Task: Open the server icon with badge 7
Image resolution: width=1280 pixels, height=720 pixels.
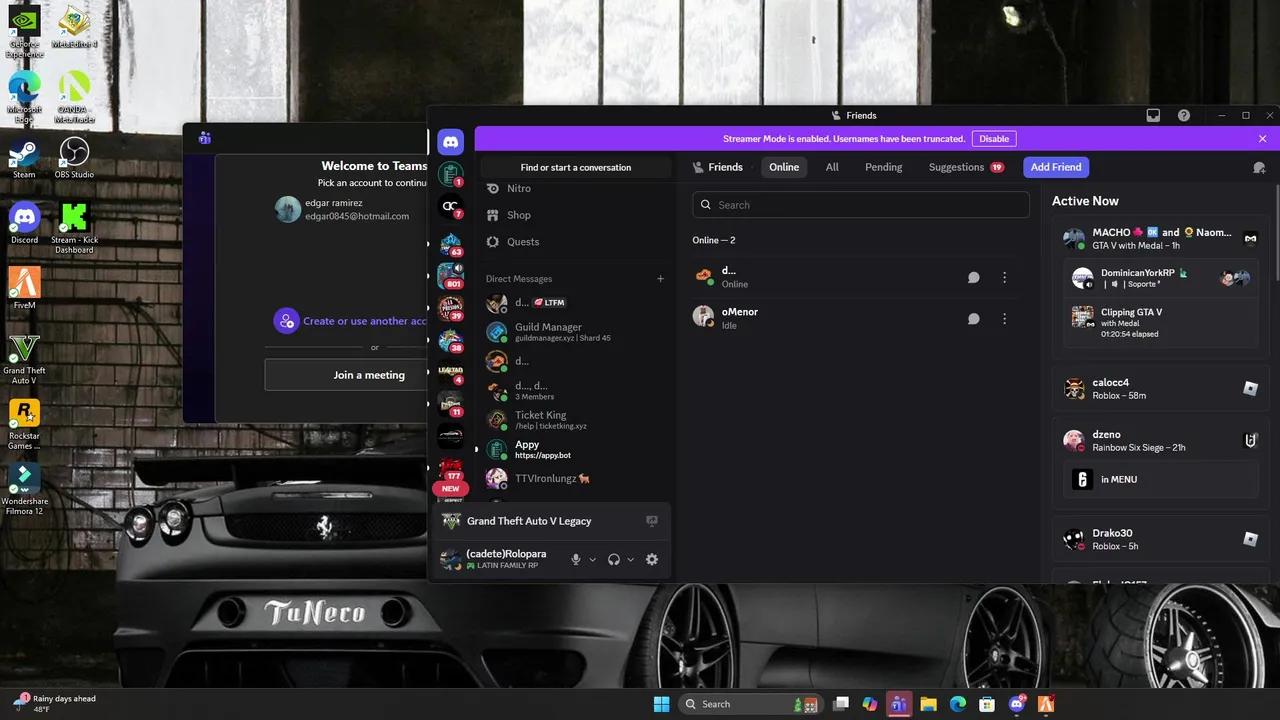Action: pos(450,207)
